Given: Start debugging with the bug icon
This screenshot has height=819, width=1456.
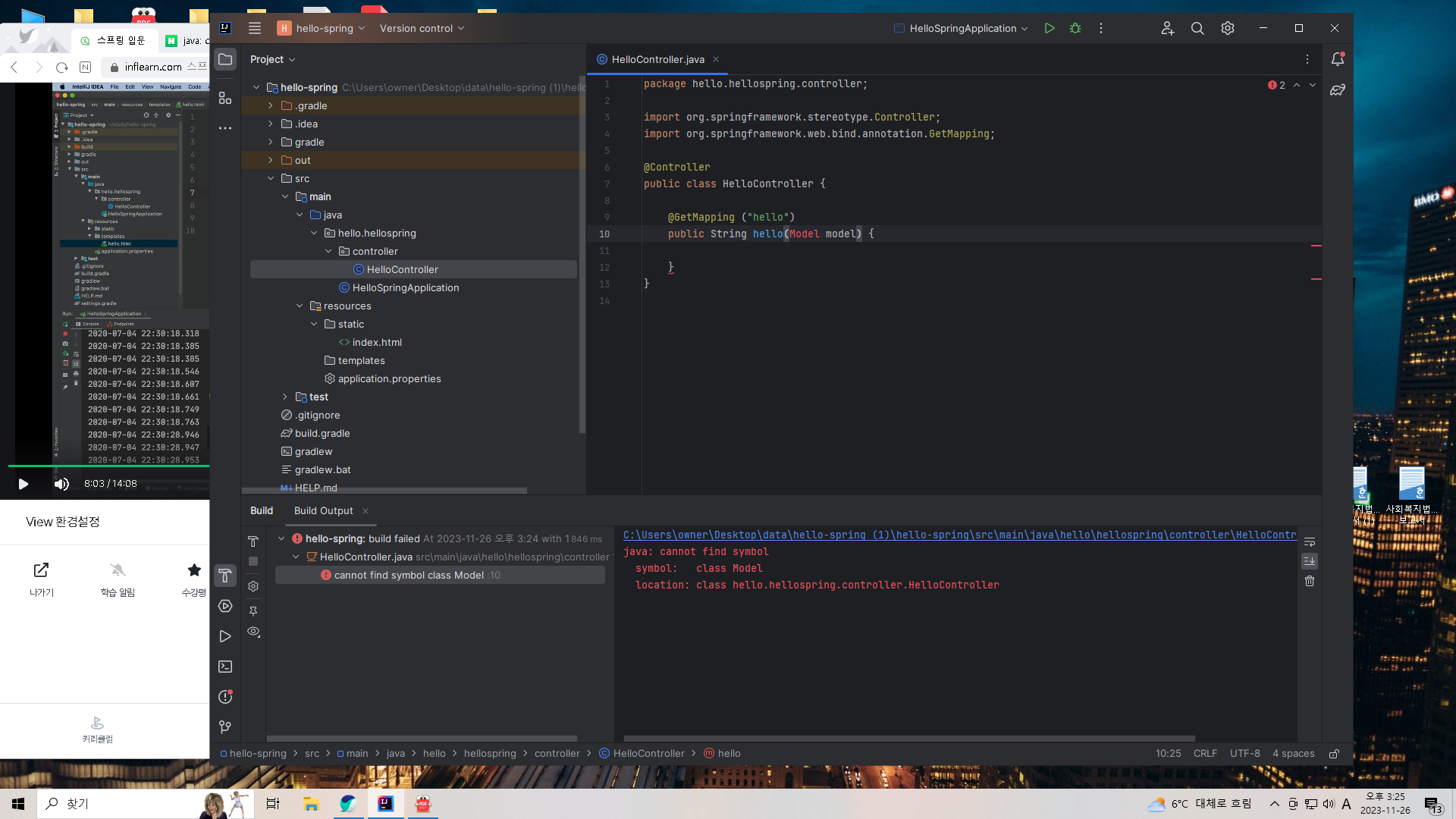Looking at the screenshot, I should point(1075,28).
